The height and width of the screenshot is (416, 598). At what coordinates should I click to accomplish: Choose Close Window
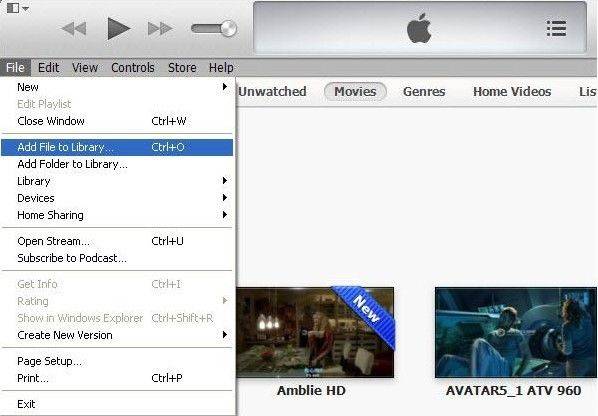(117, 121)
